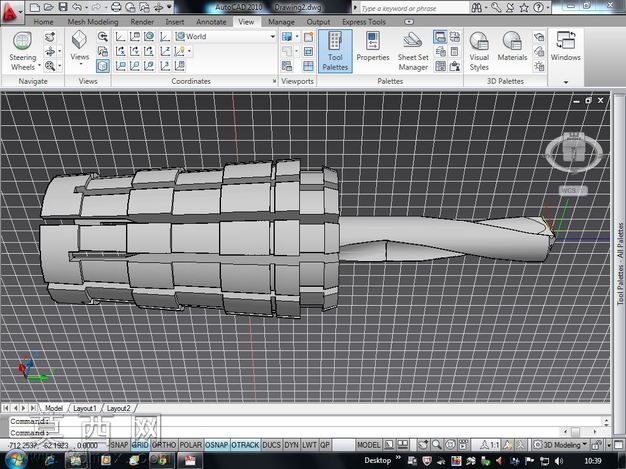The image size is (626, 469).
Task: Expand the Views dropdown arrow
Action: coord(81,64)
